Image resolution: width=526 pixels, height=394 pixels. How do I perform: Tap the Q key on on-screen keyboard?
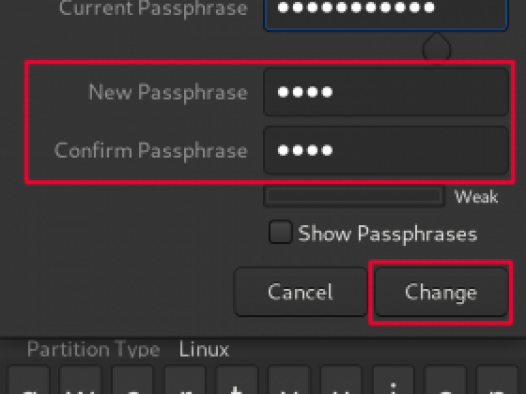(29, 380)
